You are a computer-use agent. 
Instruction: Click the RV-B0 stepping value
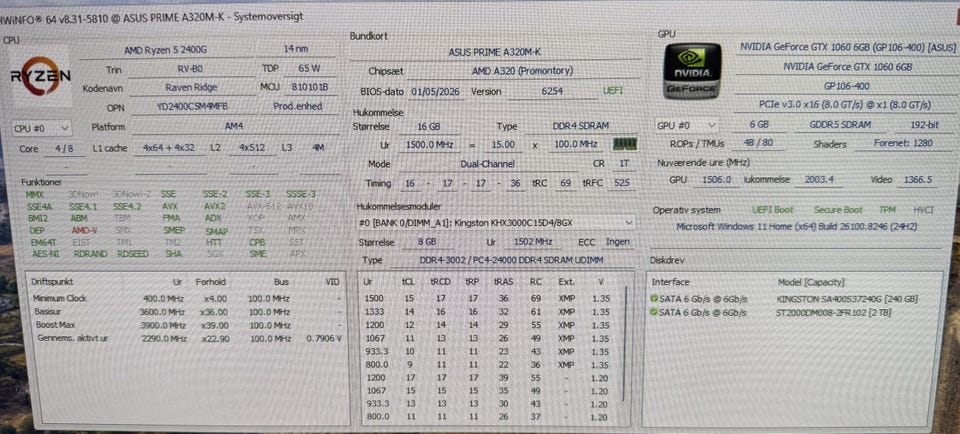pos(192,69)
